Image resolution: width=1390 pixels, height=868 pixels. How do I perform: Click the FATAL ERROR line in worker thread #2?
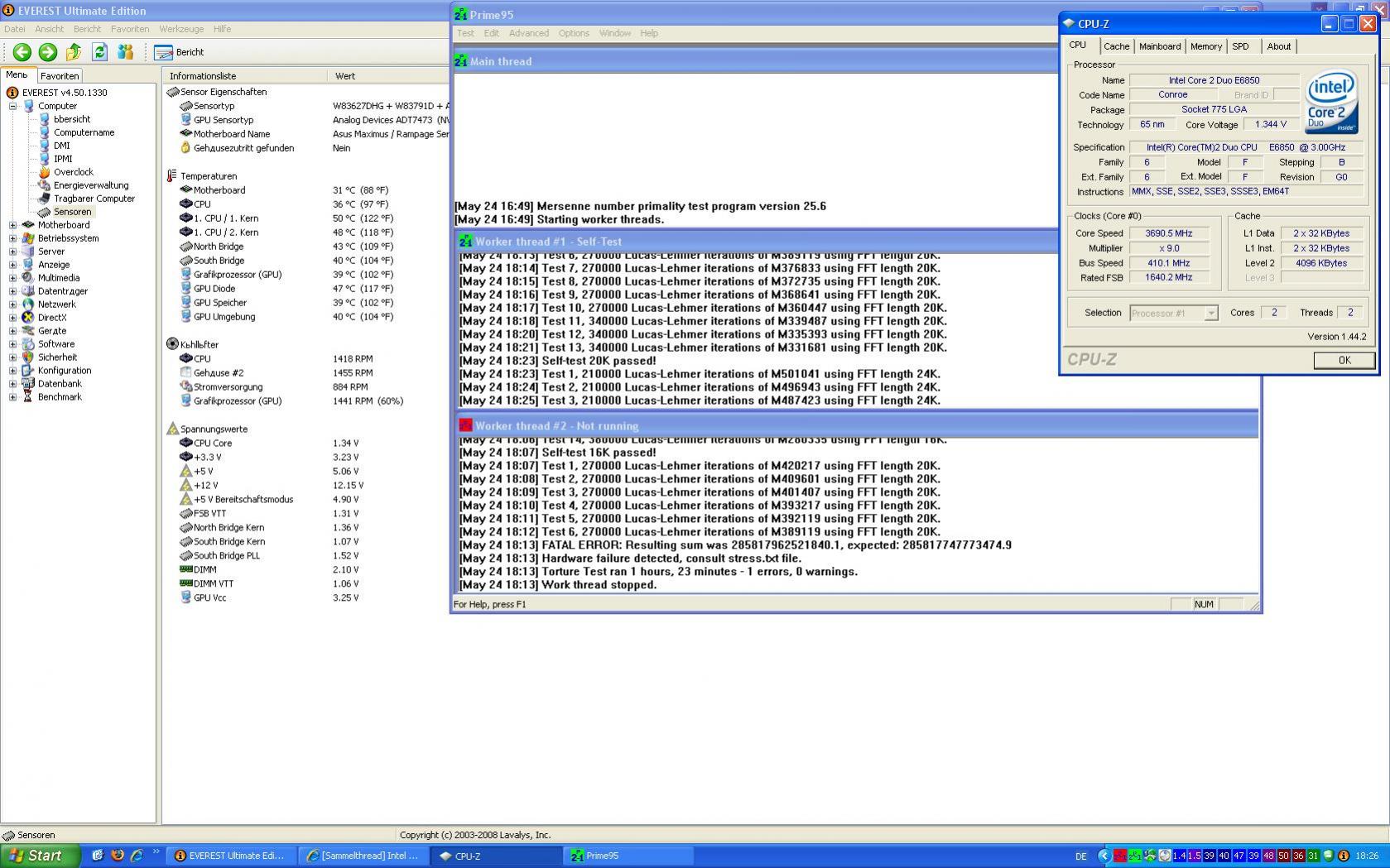click(x=735, y=545)
